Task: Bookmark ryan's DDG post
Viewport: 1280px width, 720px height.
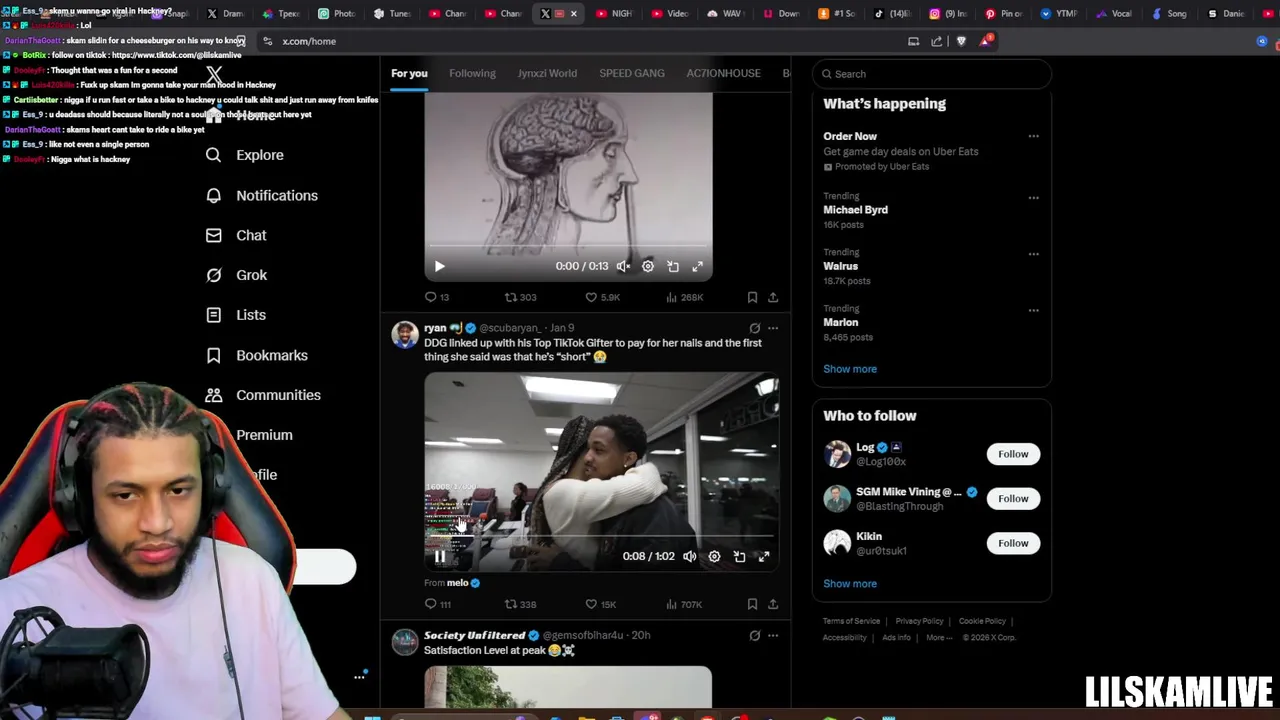Action: point(752,604)
